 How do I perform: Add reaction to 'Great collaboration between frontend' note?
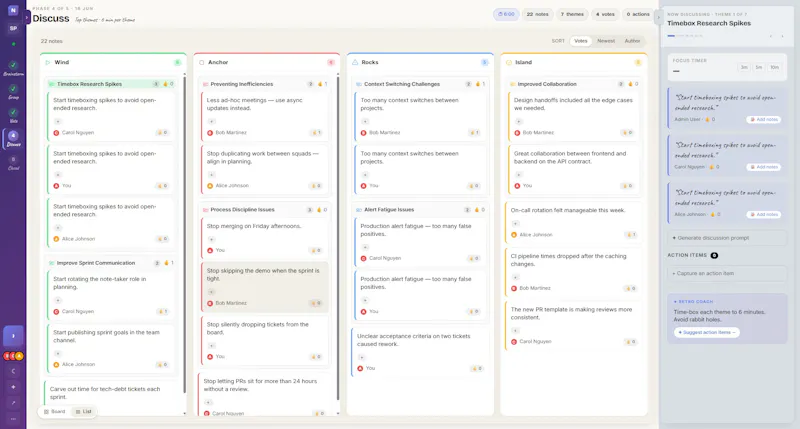pos(519,175)
